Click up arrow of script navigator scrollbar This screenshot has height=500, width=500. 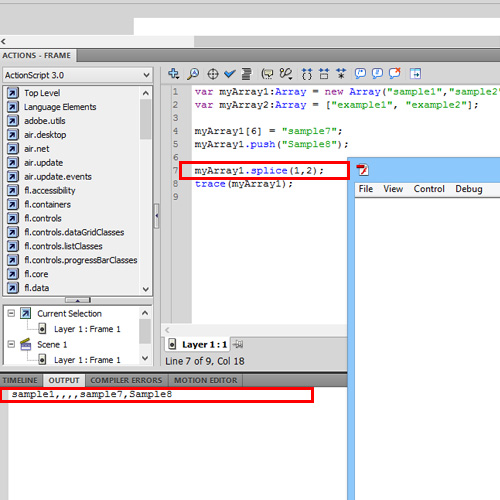click(145, 313)
